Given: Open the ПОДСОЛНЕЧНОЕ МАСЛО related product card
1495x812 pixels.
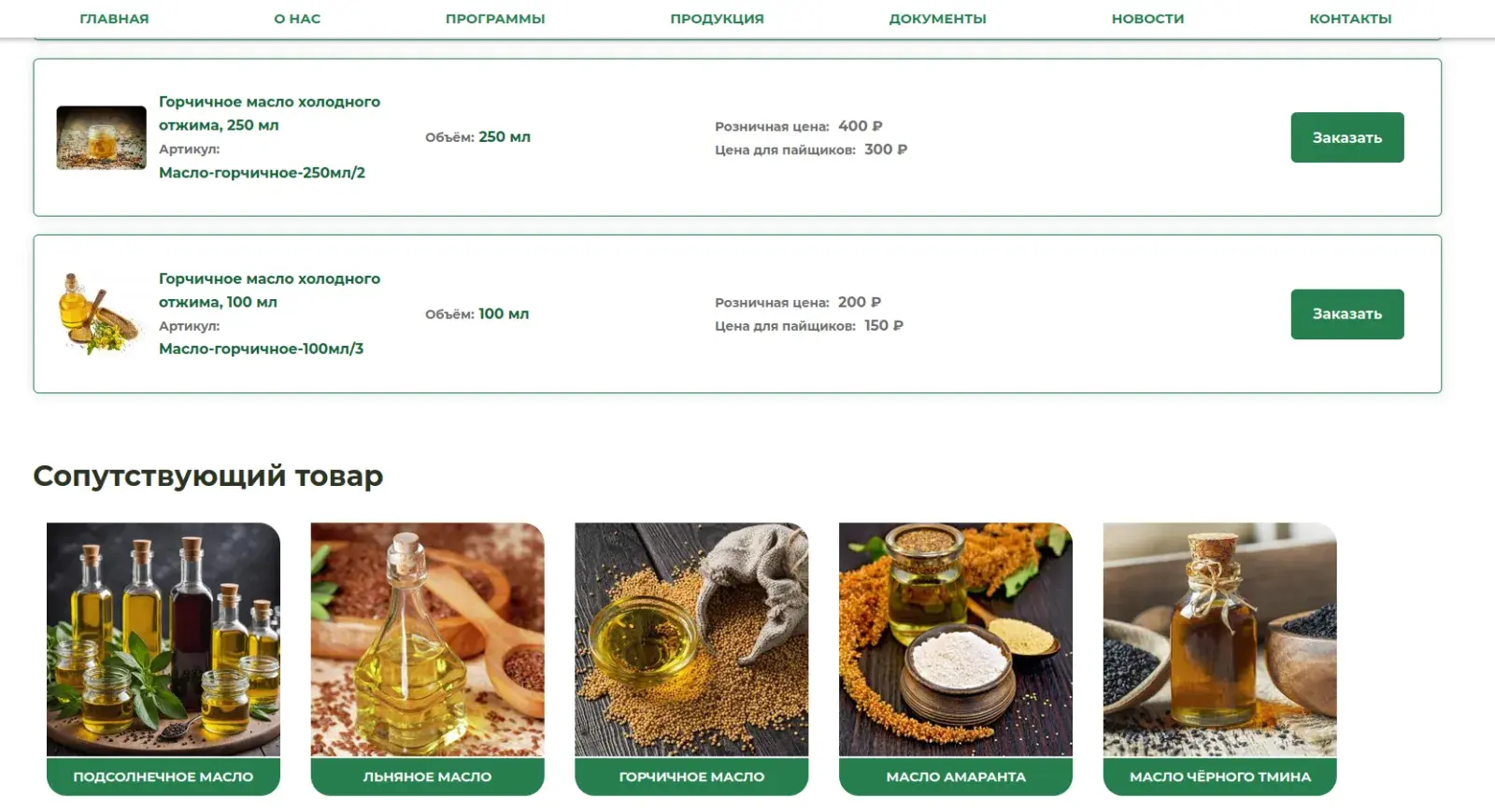Looking at the screenshot, I should click(x=164, y=659).
